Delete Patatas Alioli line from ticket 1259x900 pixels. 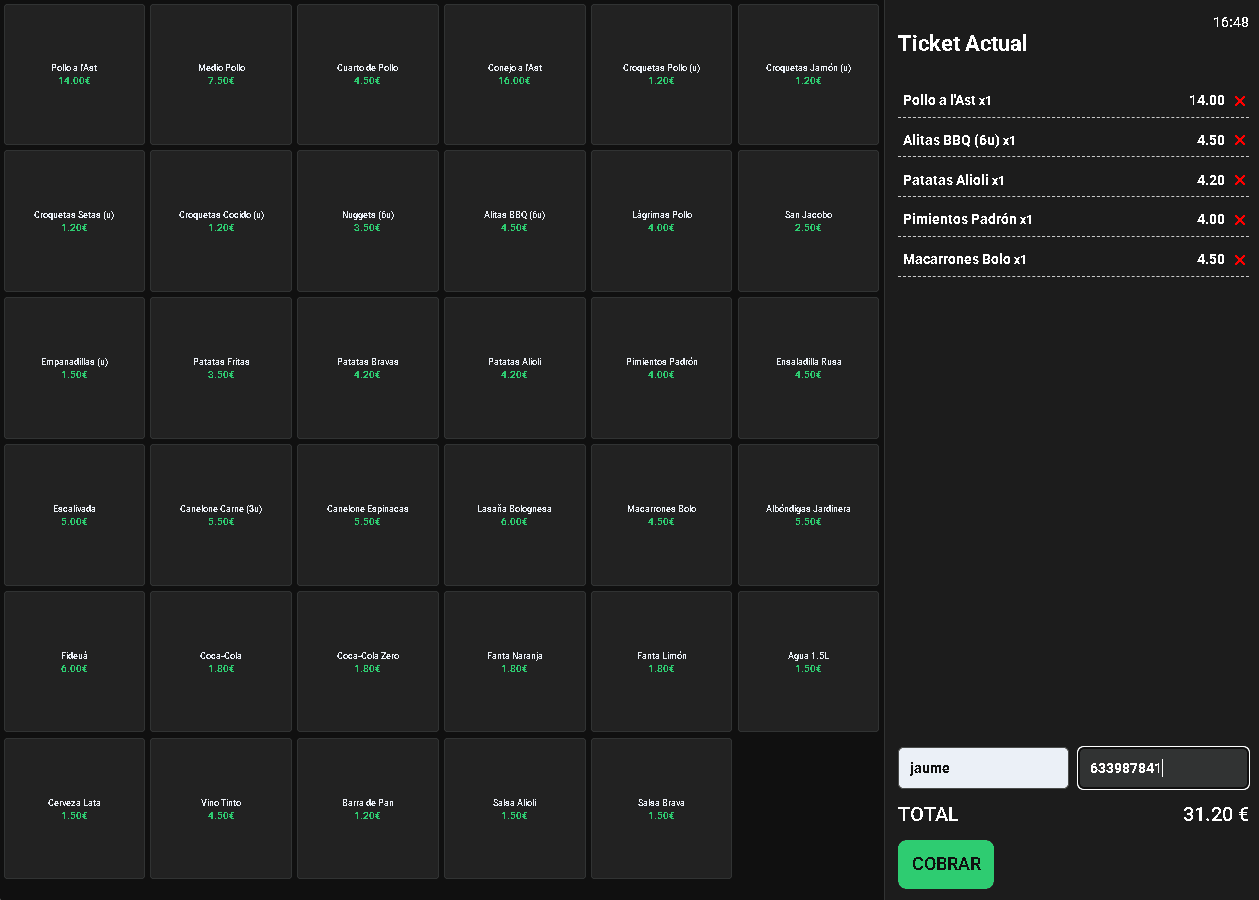1240,180
